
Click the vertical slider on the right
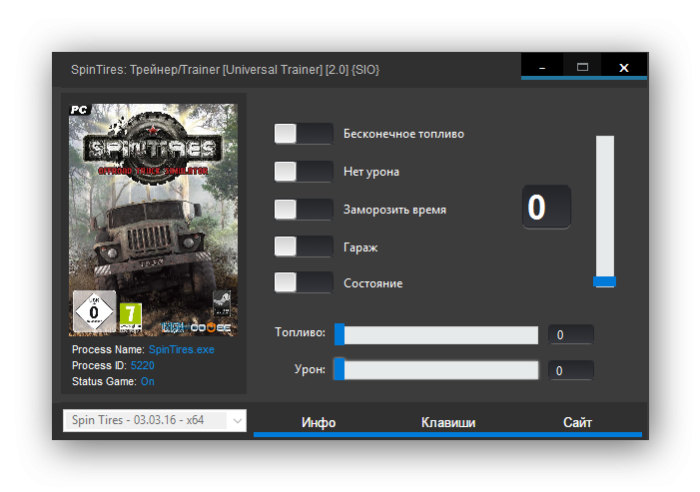tap(605, 212)
